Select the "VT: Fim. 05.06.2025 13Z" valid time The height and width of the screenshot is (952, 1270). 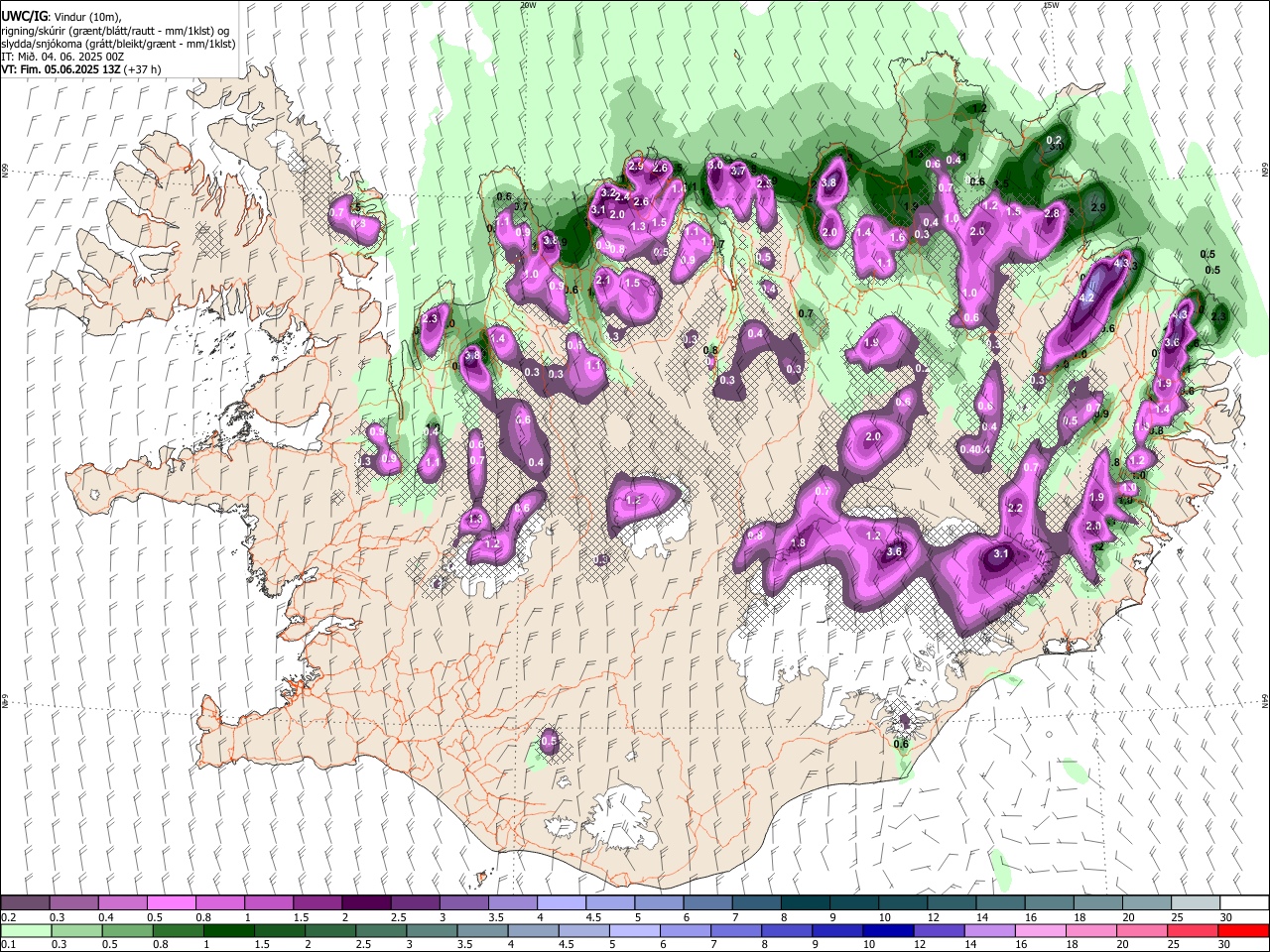coord(62,69)
